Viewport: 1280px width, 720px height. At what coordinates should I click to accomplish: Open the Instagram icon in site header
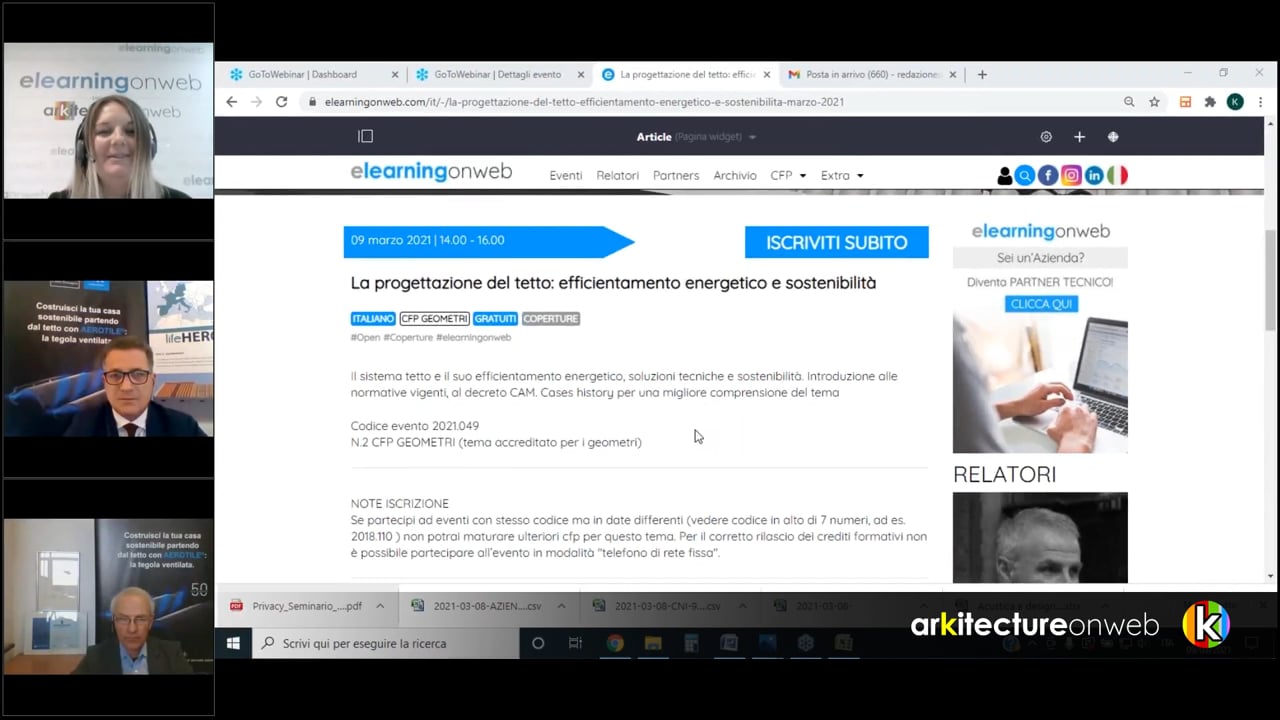pos(1071,176)
